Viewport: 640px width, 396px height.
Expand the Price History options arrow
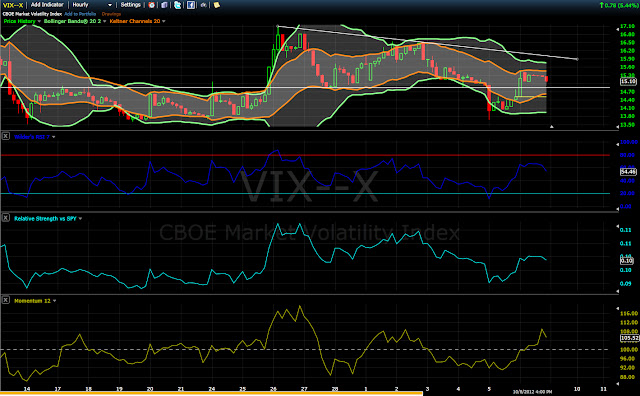point(39,21)
